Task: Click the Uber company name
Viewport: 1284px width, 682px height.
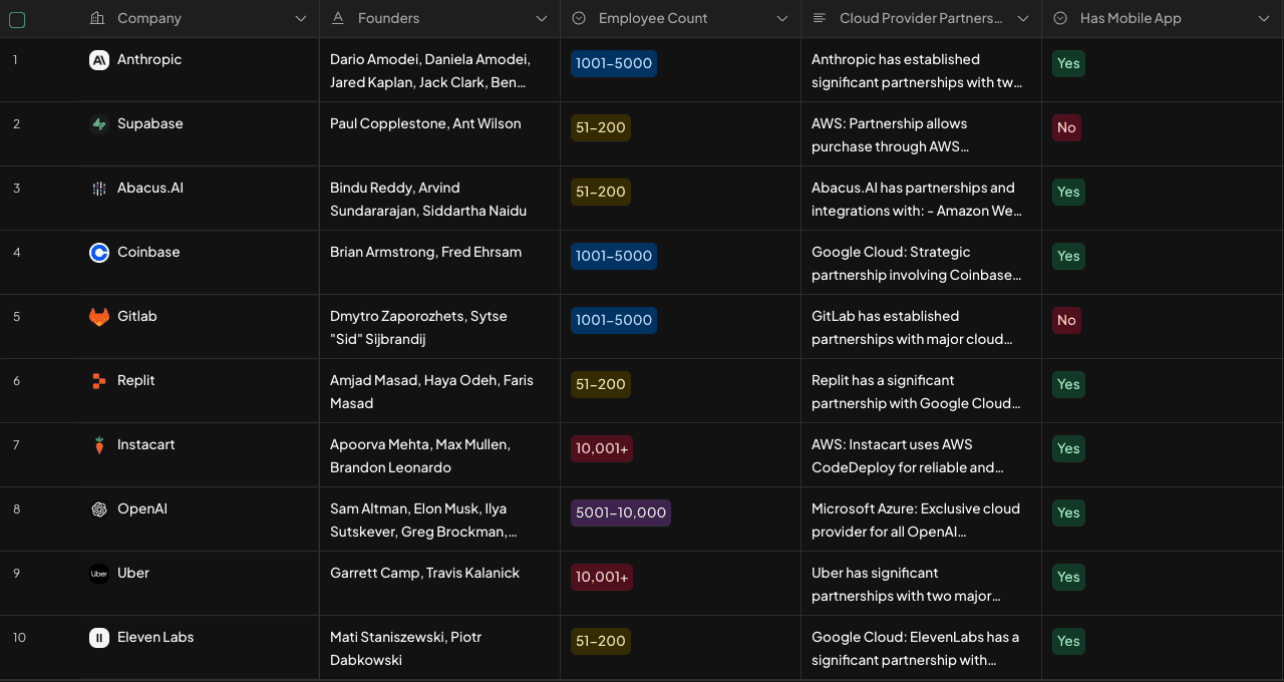Action: click(x=133, y=573)
